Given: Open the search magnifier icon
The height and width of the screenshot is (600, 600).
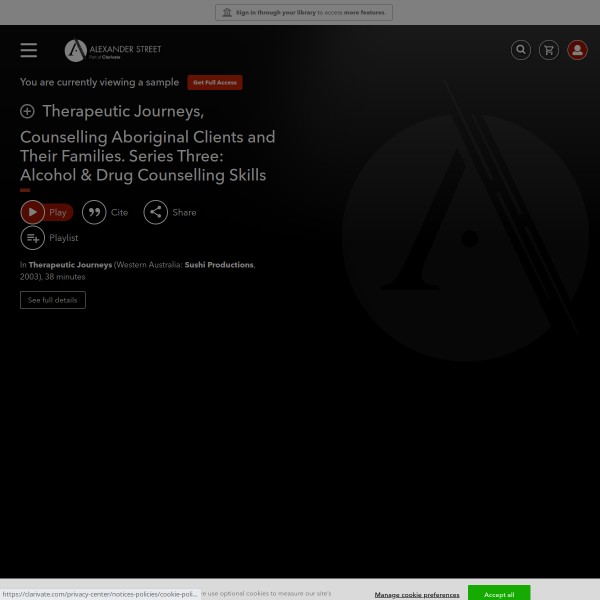Looking at the screenshot, I should (x=521, y=50).
